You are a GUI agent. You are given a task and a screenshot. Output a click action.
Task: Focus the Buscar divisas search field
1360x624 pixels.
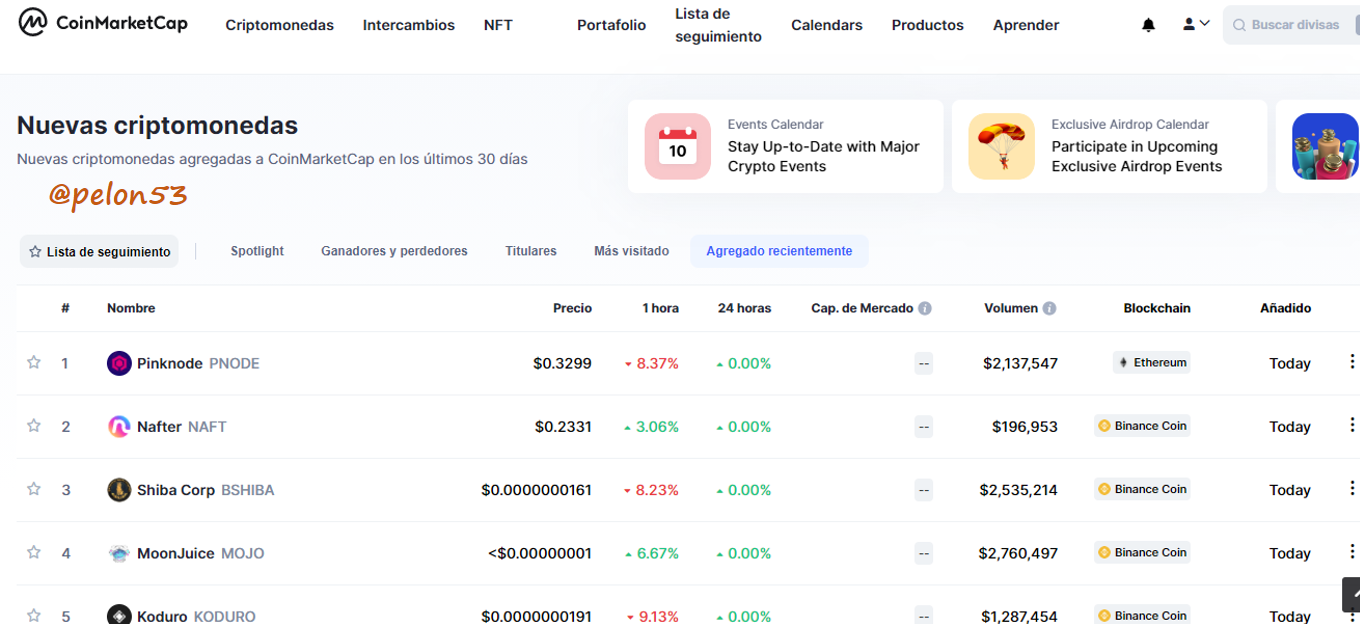1292,25
